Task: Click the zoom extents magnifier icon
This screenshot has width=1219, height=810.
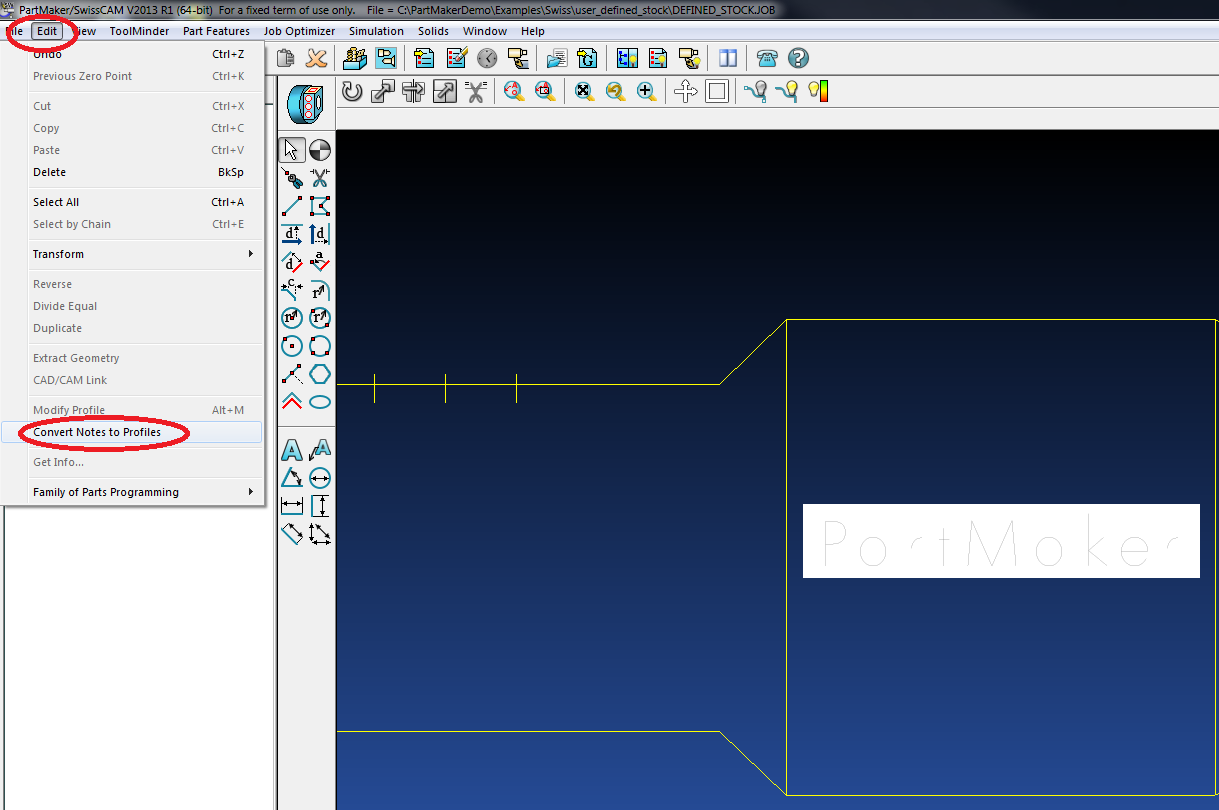Action: (584, 92)
